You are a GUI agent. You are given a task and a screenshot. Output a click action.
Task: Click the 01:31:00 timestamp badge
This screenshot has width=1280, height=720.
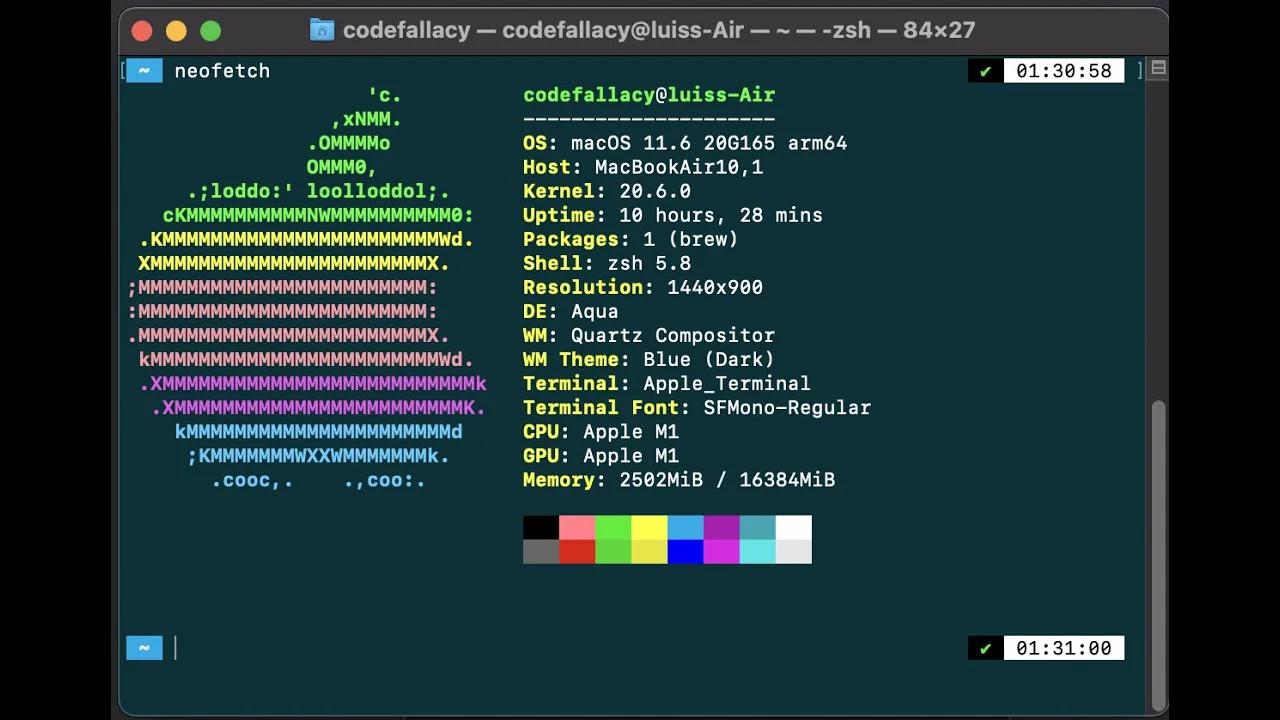pos(1064,648)
